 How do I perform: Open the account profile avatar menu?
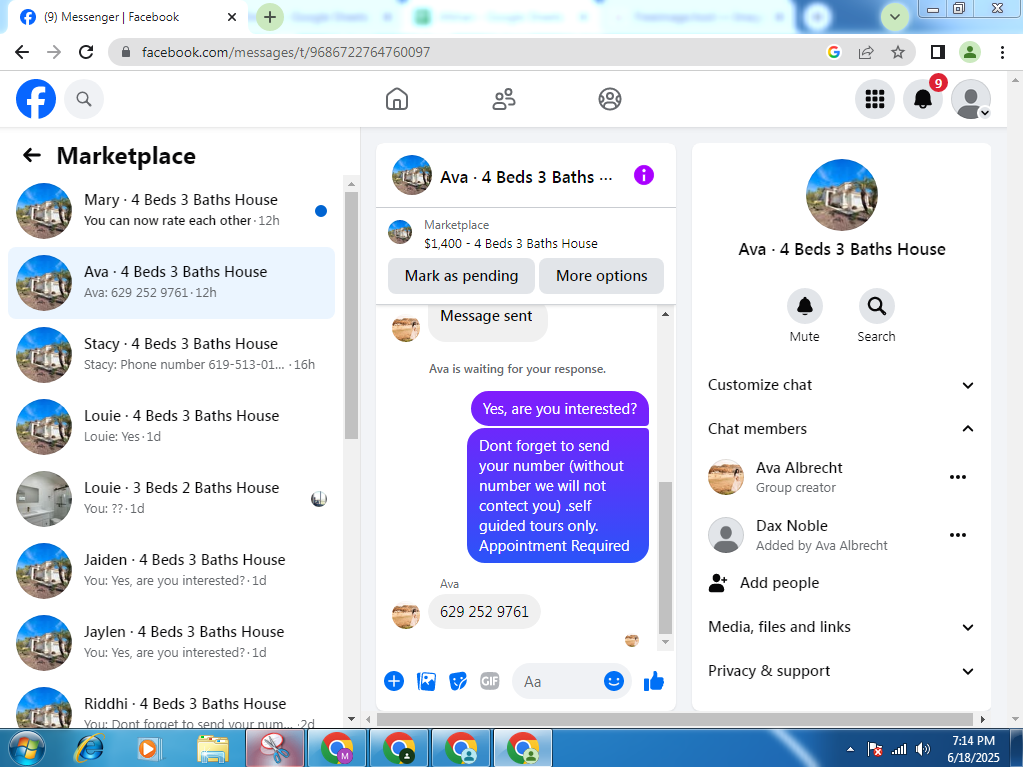(971, 99)
